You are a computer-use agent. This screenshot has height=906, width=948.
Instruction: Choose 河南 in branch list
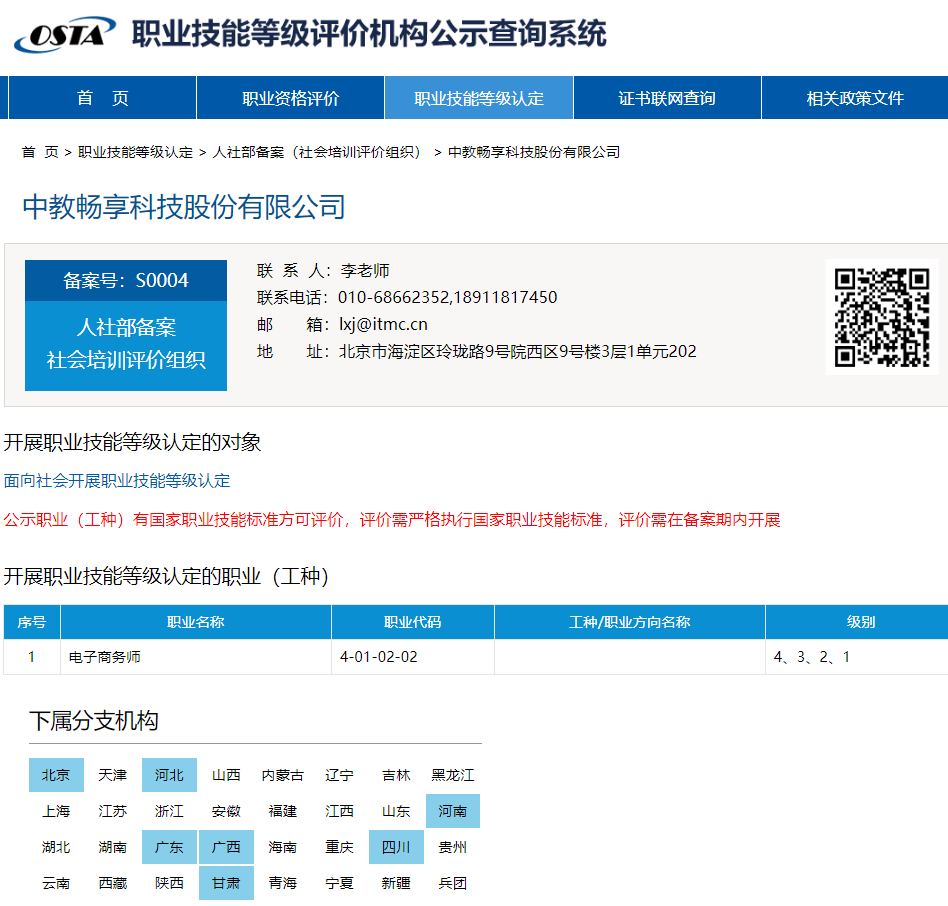pos(452,811)
